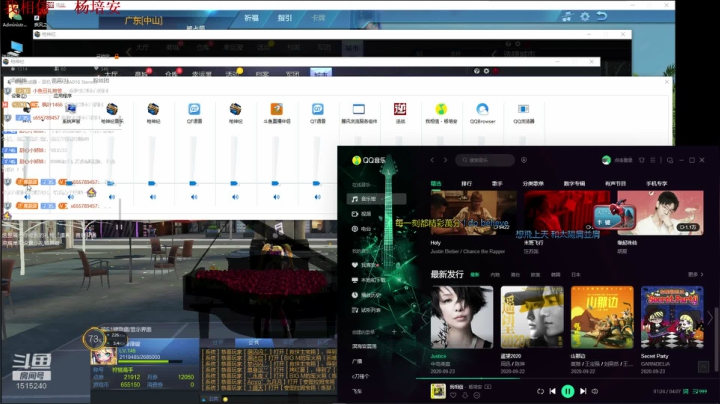Filter new releases by 日本
Viewport: 720px width, 404px height.
[576, 275]
